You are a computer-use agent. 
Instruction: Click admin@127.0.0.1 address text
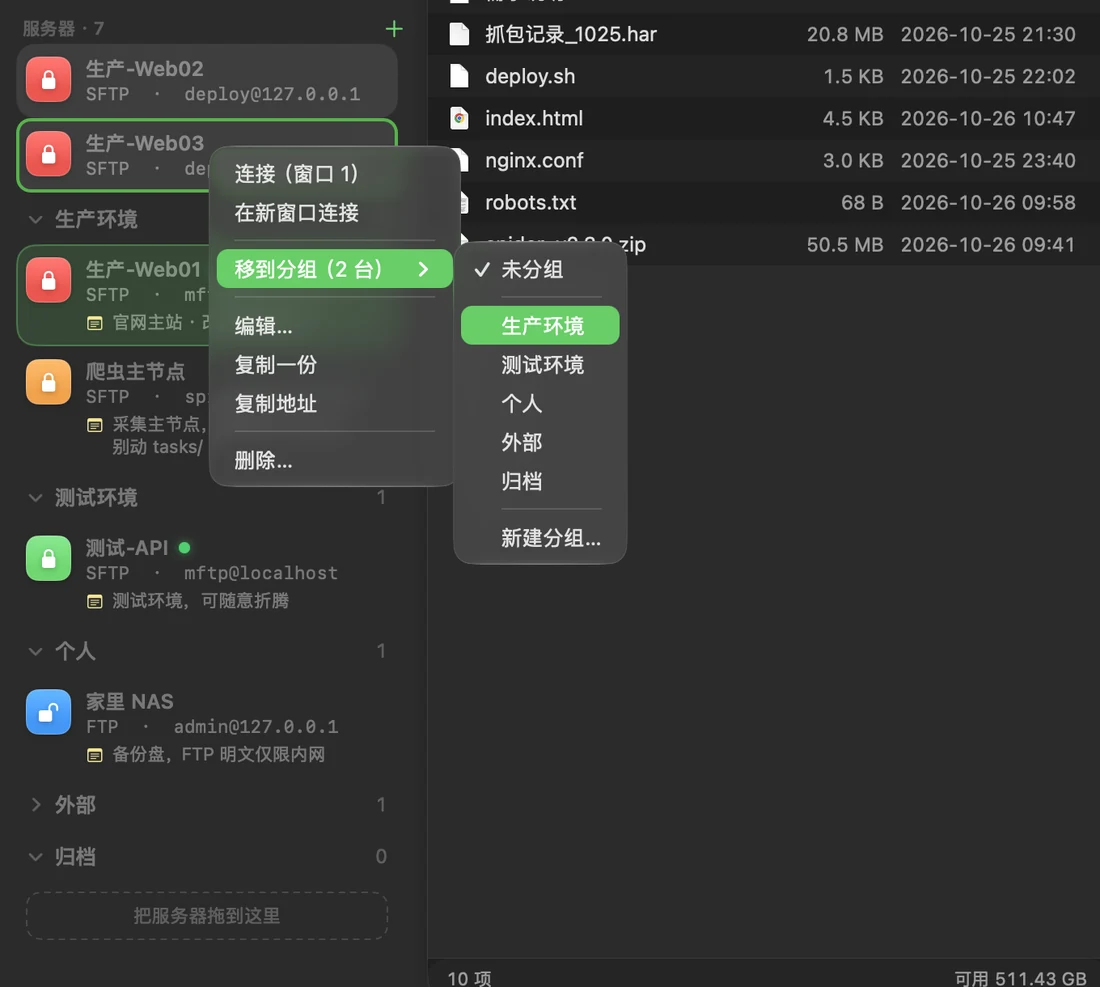(x=256, y=727)
